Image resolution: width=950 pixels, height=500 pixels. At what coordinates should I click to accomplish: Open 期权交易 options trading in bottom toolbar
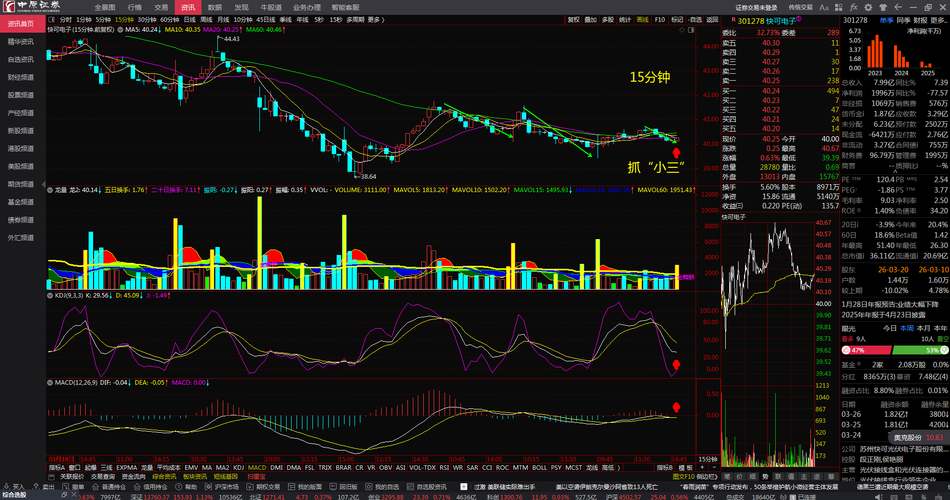point(263,487)
